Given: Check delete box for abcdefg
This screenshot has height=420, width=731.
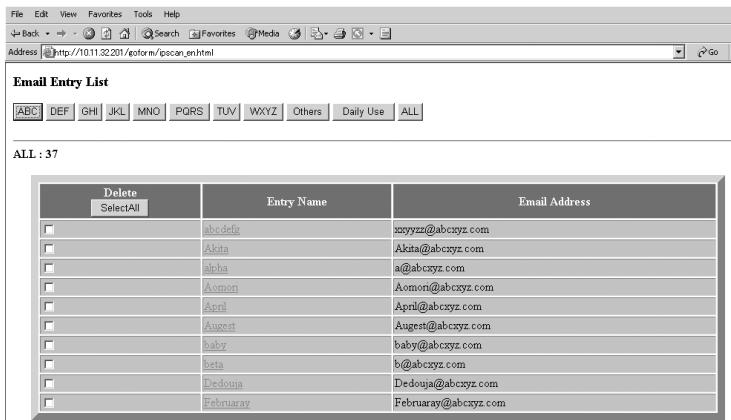Looking at the screenshot, I should [49, 229].
